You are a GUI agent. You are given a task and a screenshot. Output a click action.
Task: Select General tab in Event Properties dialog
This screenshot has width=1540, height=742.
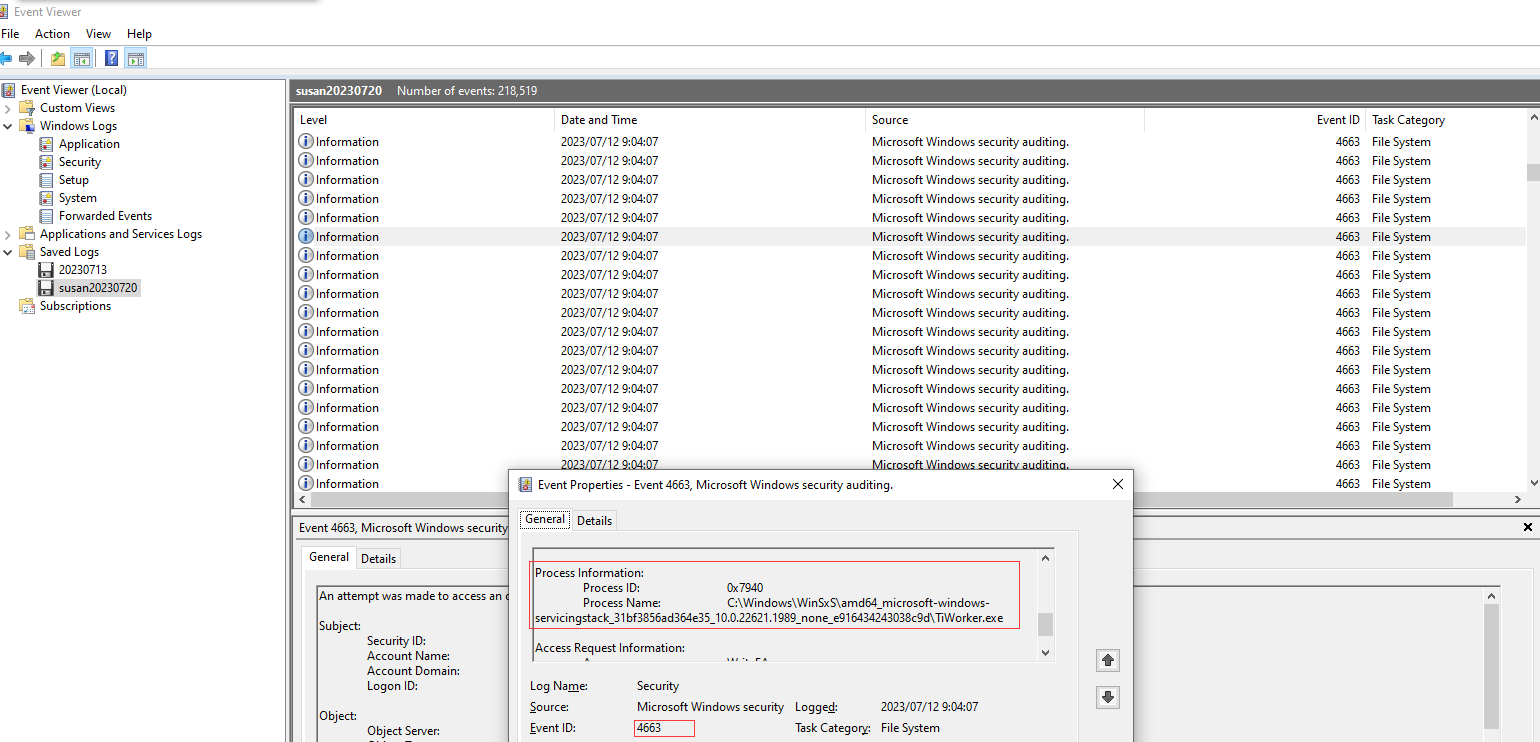coord(545,519)
